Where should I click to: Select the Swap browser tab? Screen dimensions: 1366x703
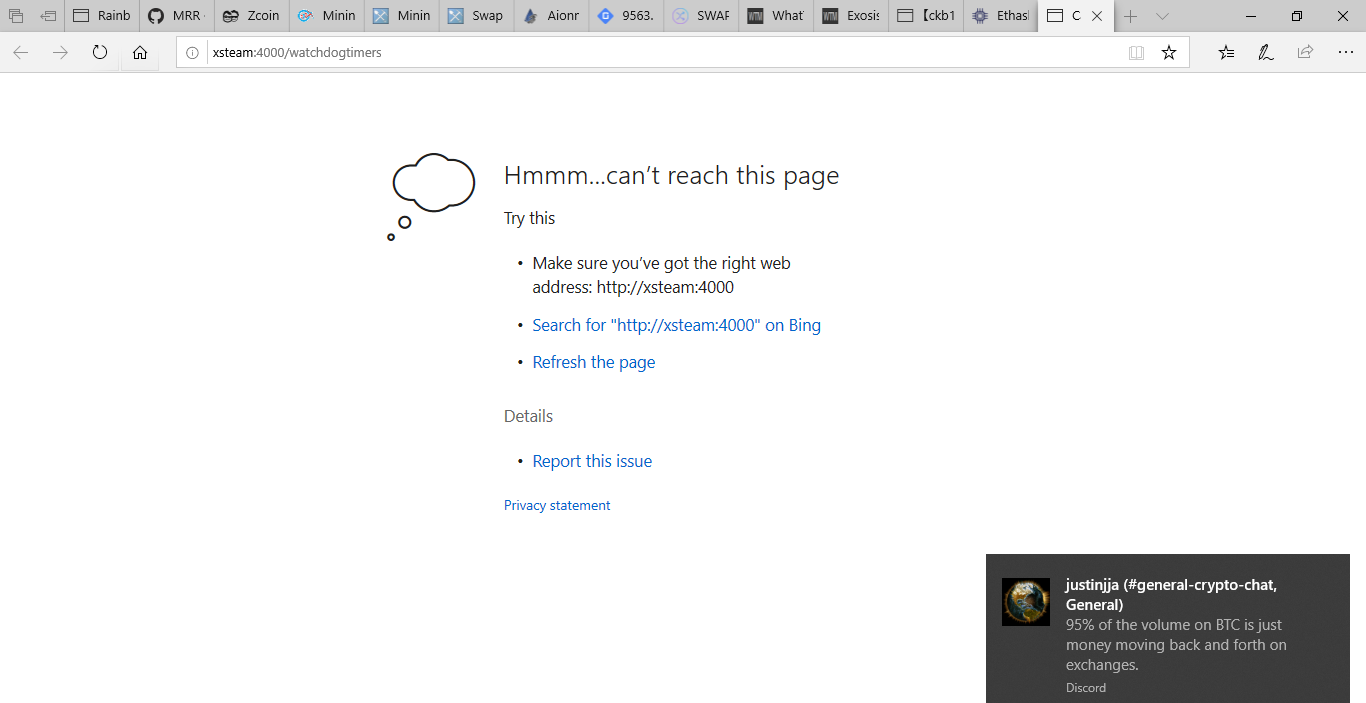click(476, 16)
